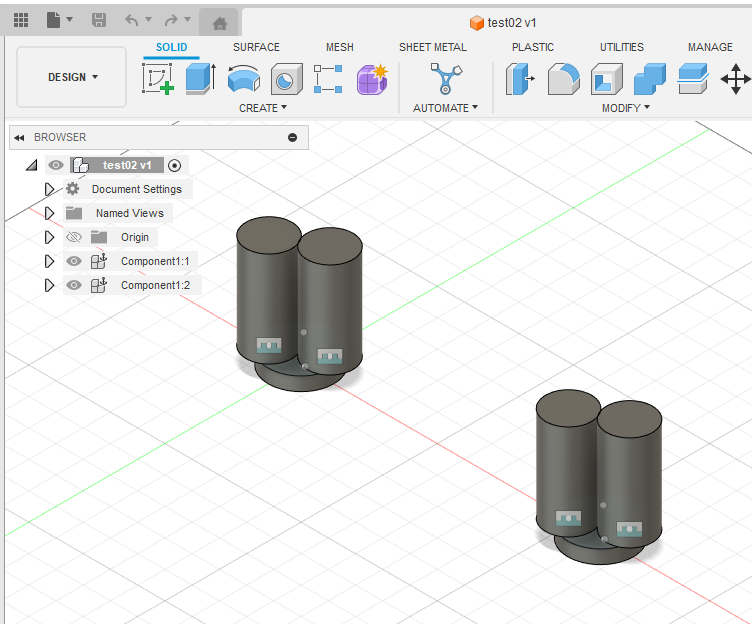This screenshot has height=624, width=752.
Task: Expand the Document Settings node
Action: click(x=49, y=189)
